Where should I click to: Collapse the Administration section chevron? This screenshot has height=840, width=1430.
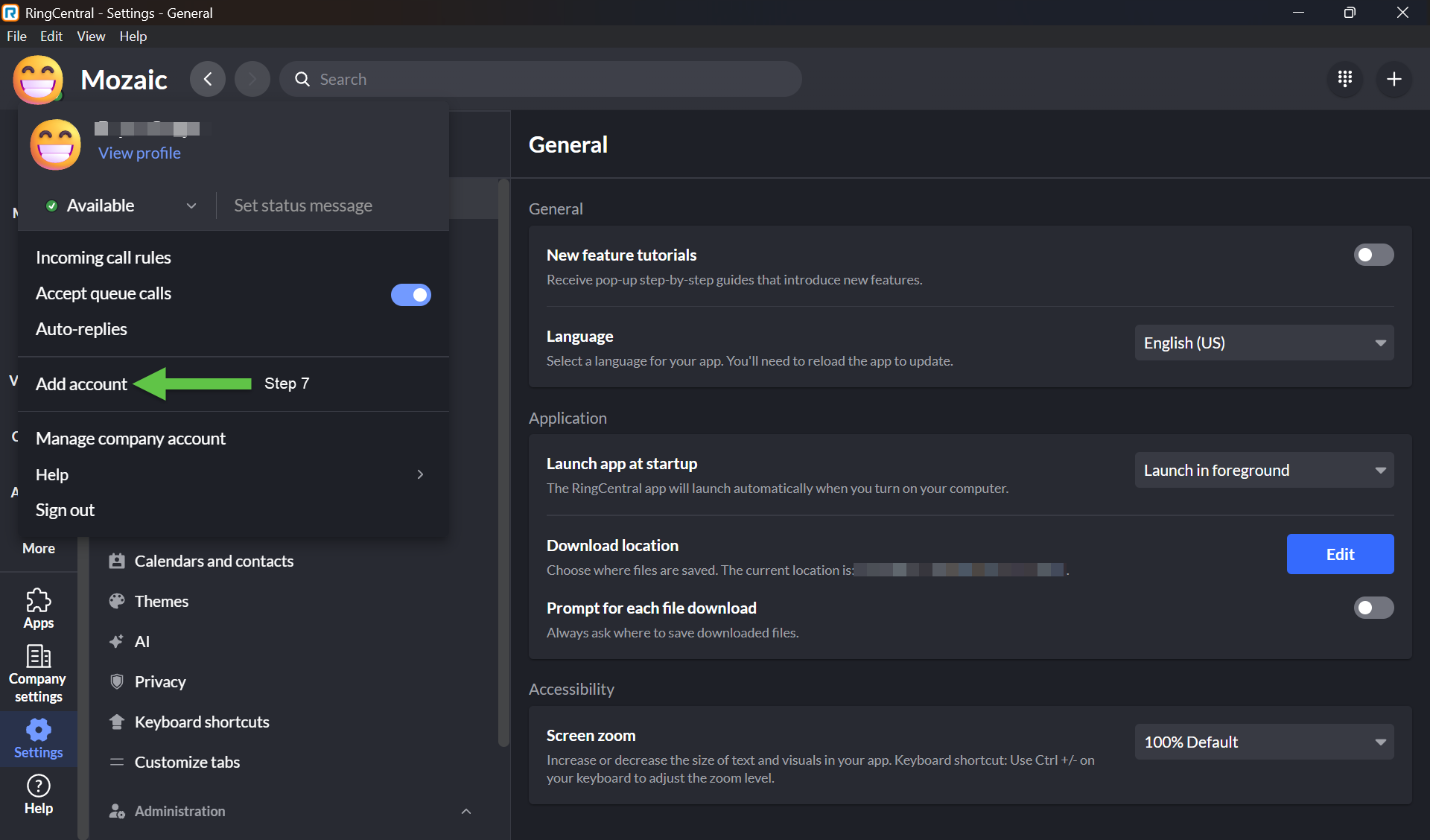pos(466,811)
